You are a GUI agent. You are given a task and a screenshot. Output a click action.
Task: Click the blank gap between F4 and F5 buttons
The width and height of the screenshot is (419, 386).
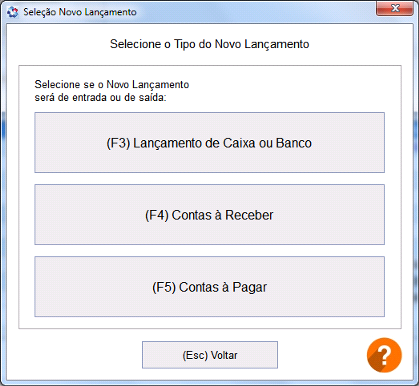209,251
